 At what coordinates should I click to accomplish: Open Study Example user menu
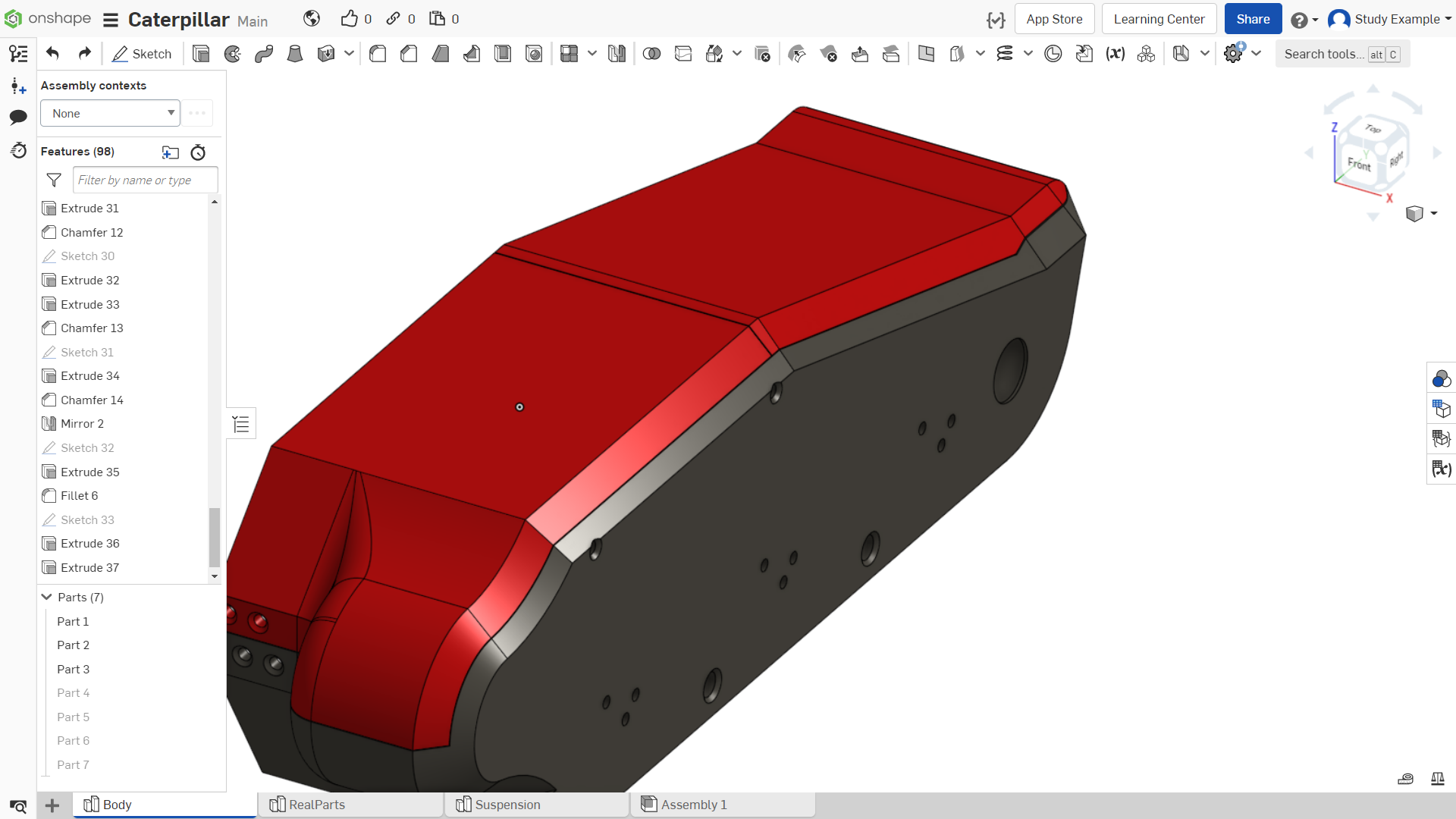pyautogui.click(x=1389, y=19)
